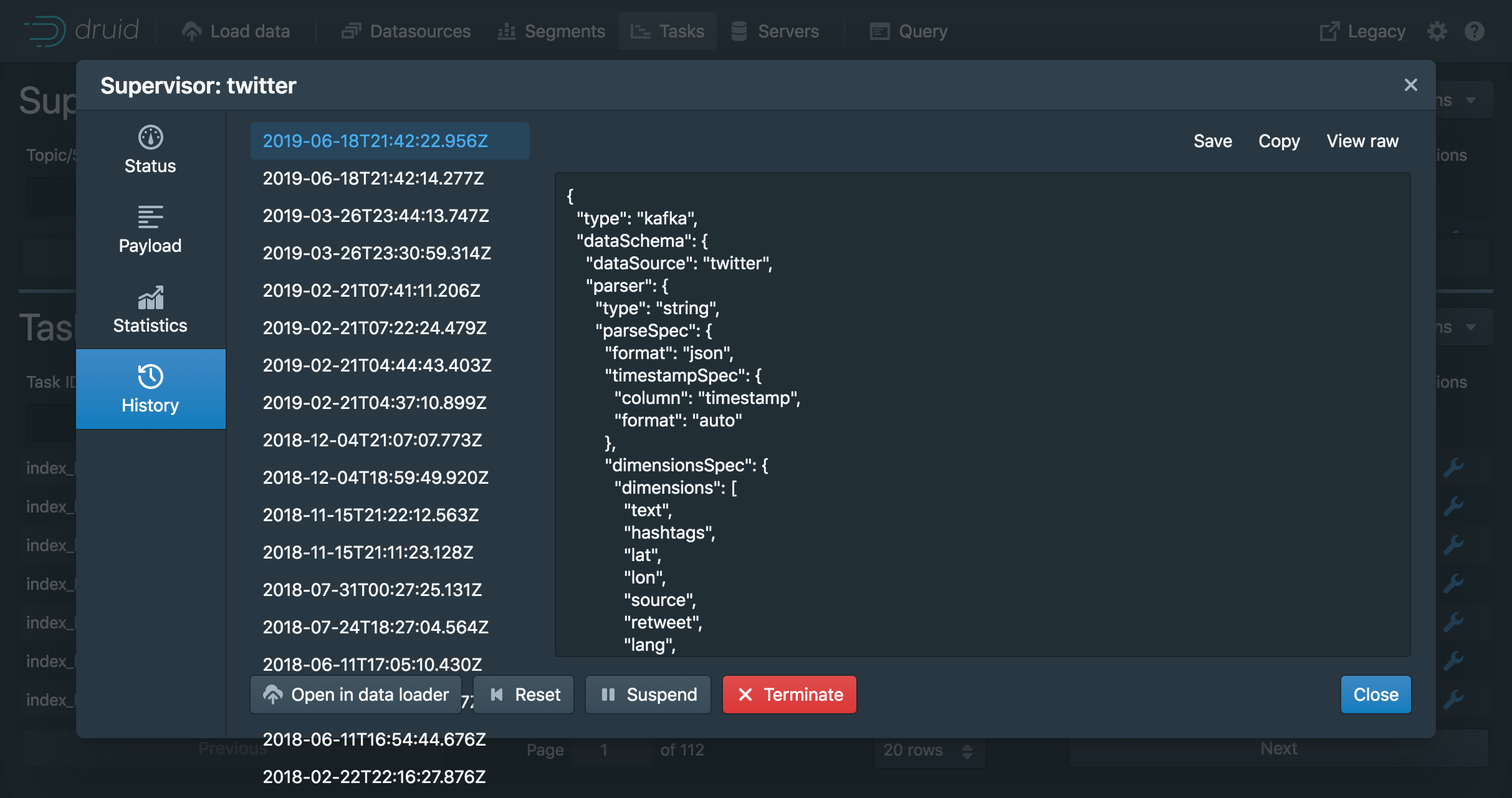Click the Druid logo

click(81, 31)
